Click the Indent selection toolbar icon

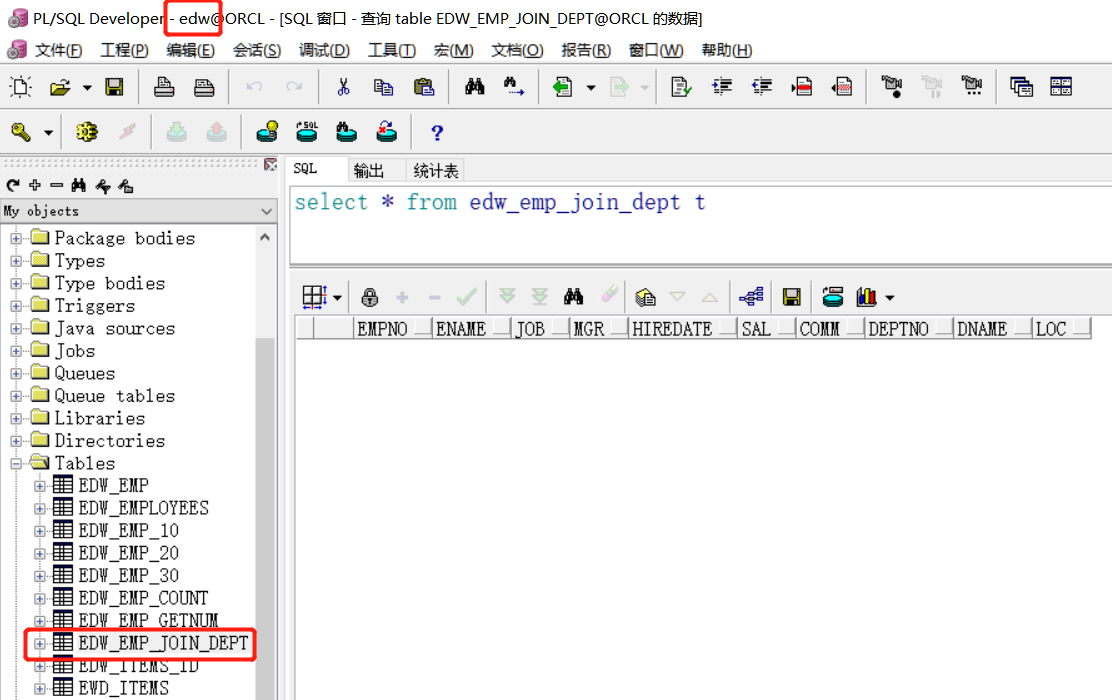[722, 87]
